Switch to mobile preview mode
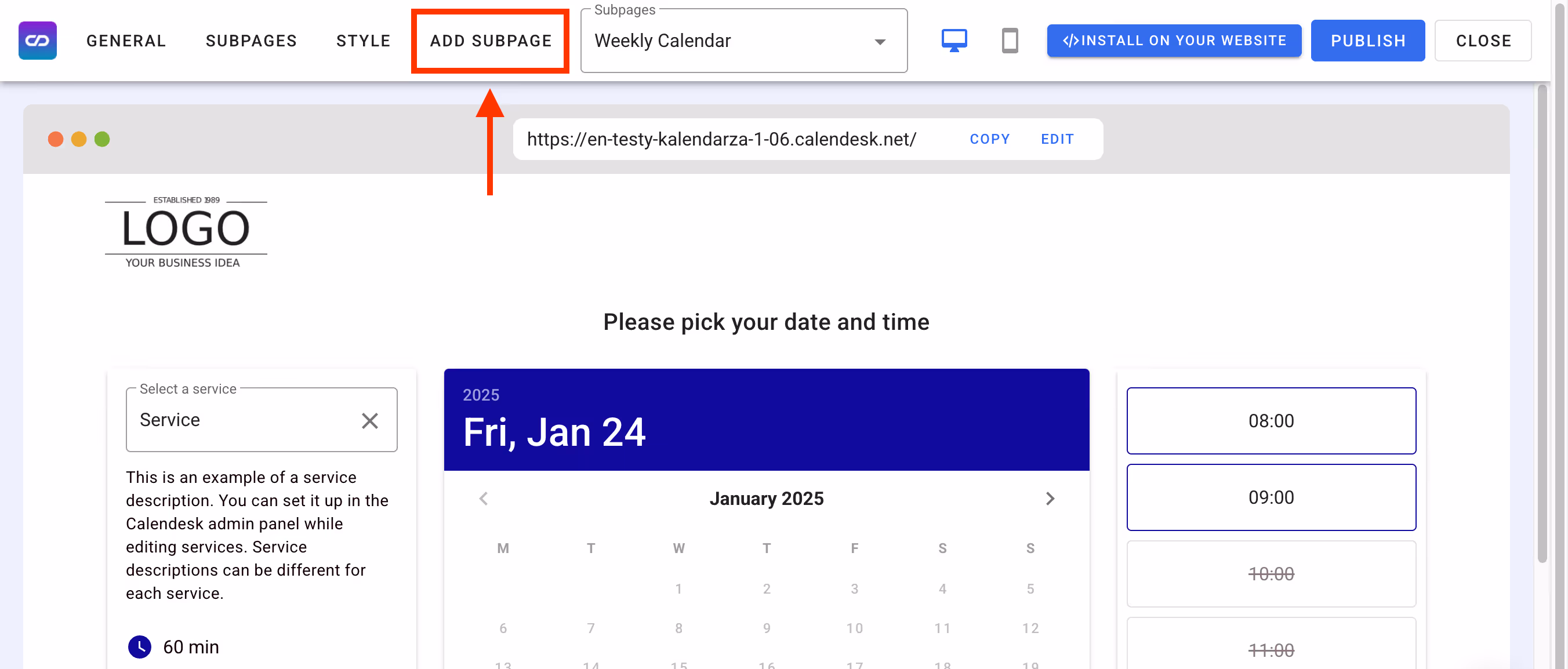Image resolution: width=1568 pixels, height=669 pixels. (1009, 41)
